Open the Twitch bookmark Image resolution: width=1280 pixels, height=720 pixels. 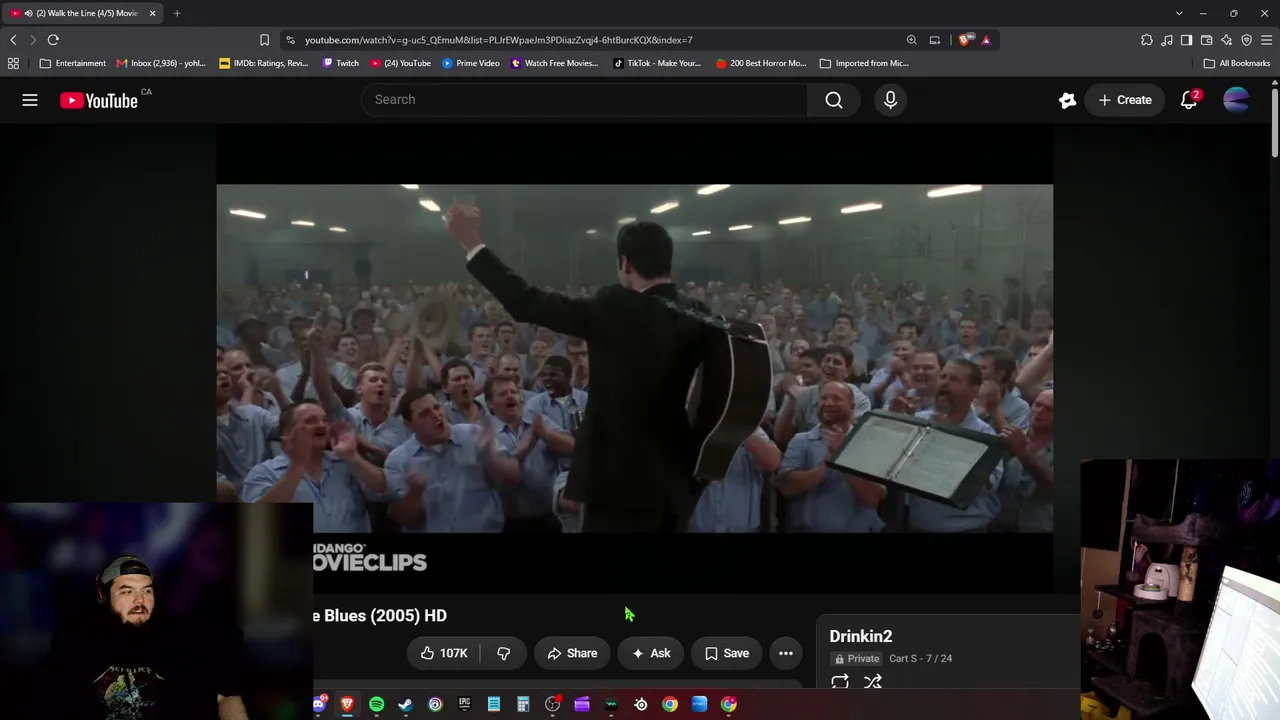(x=341, y=63)
